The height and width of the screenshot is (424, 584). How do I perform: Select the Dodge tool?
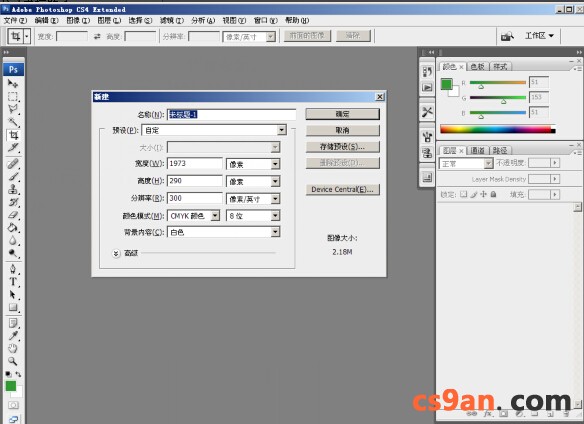13,254
